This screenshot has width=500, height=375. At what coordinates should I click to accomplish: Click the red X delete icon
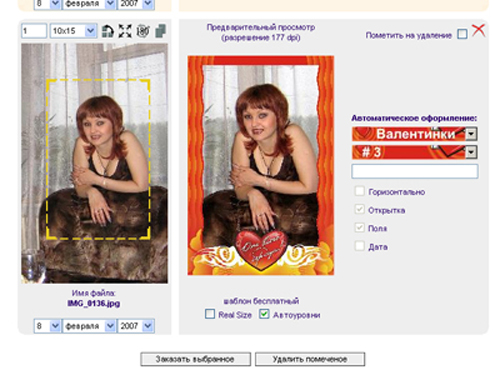[x=479, y=30]
